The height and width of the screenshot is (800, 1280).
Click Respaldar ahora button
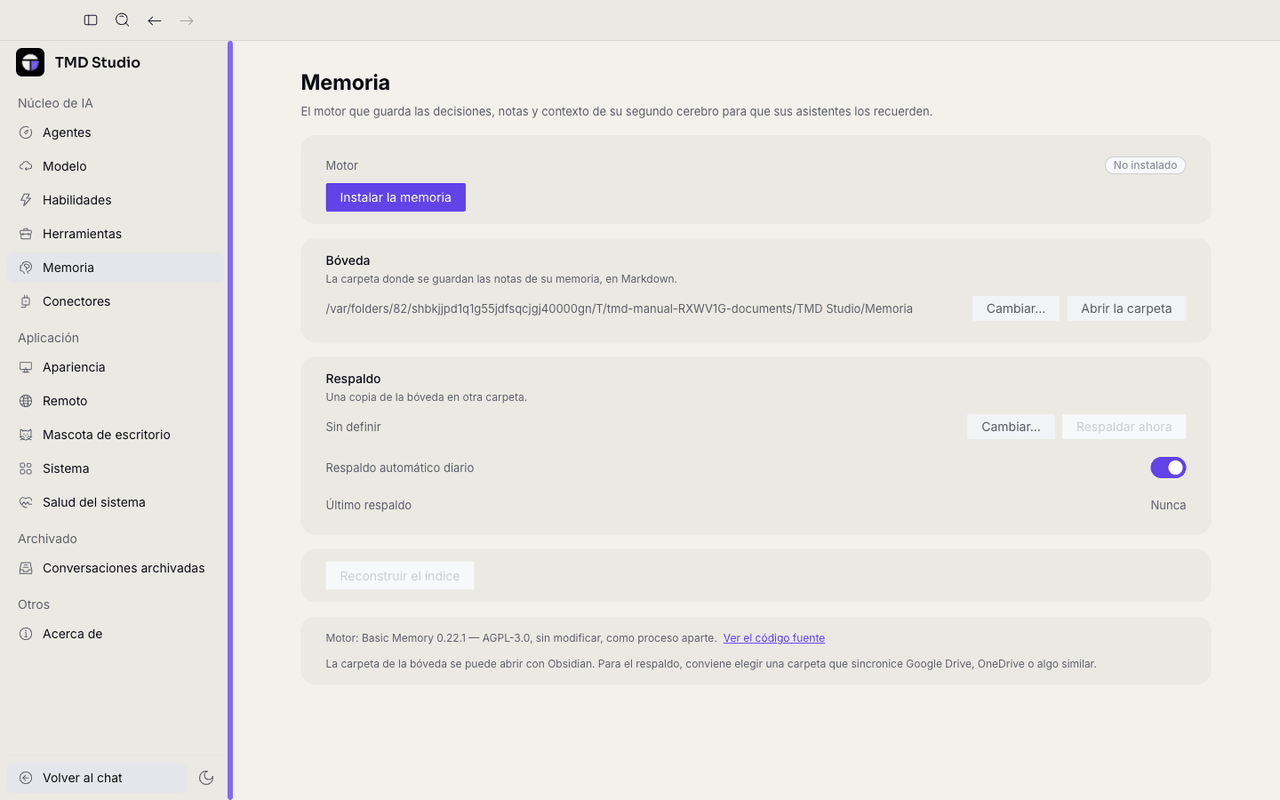(x=1124, y=427)
